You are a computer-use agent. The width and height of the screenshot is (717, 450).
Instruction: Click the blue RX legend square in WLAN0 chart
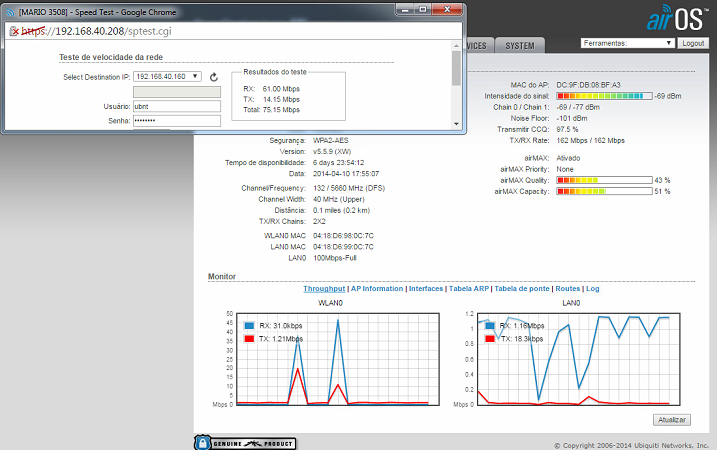249,325
